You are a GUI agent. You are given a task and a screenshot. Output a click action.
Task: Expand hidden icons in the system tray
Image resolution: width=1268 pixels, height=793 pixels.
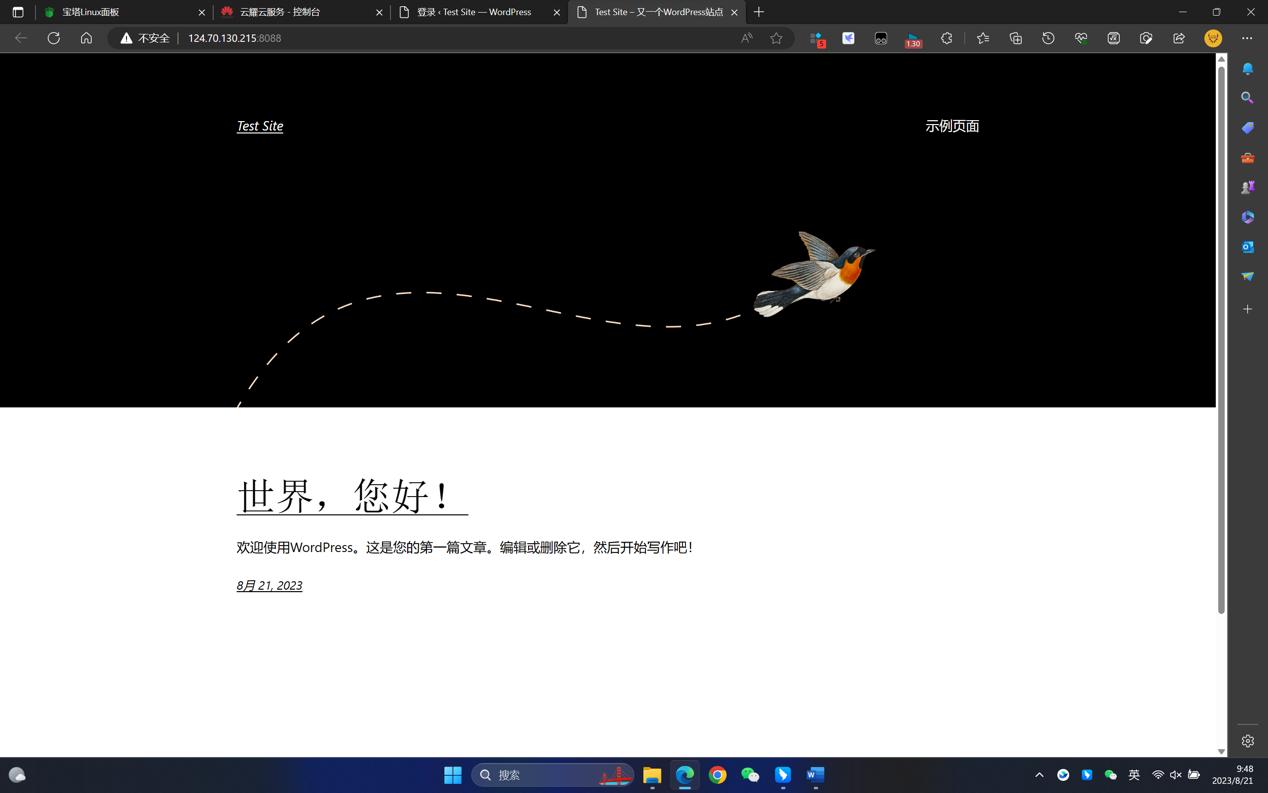[x=1040, y=775]
